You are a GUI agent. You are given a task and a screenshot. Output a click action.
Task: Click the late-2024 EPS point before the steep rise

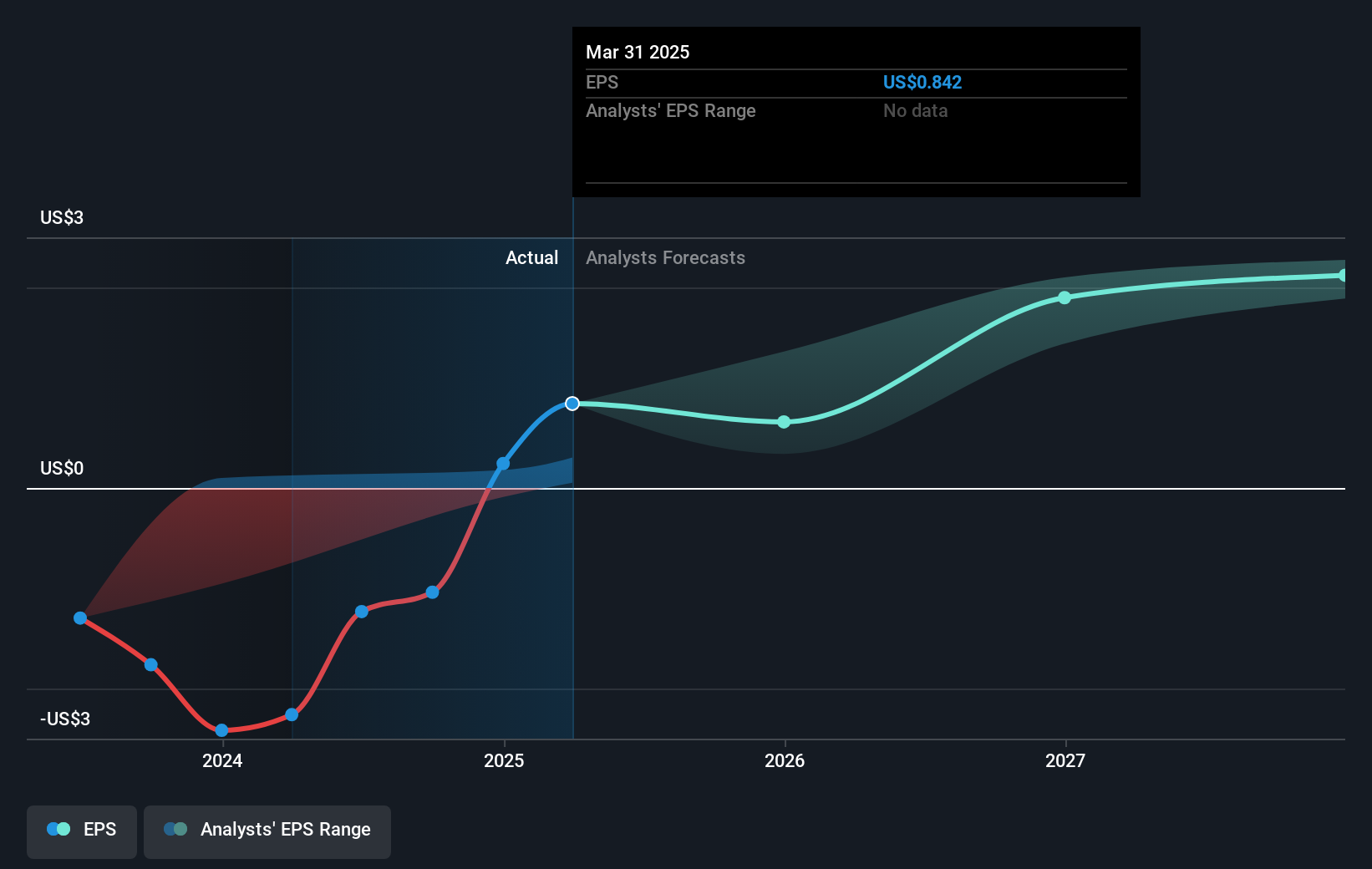432,592
